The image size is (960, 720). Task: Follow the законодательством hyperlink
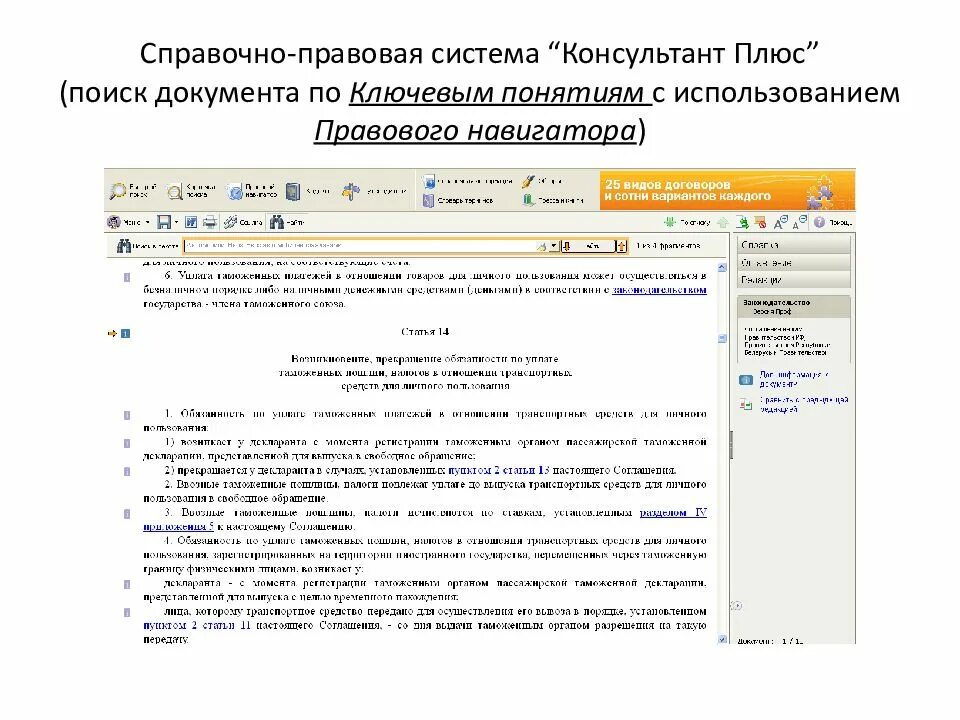click(659, 290)
